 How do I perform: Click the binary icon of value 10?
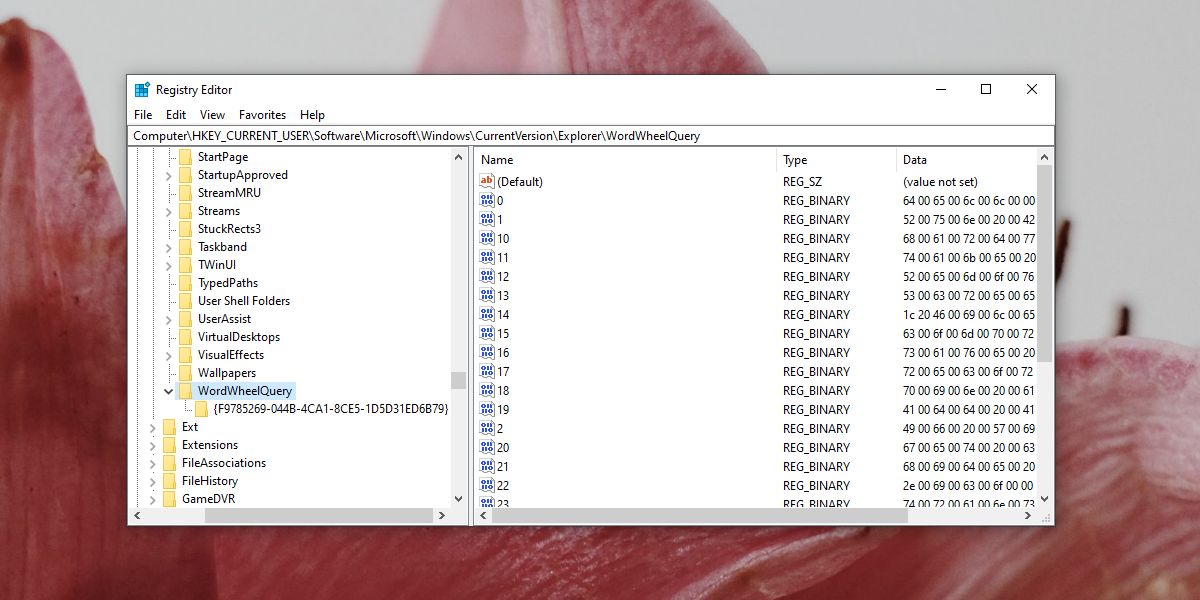pos(487,238)
